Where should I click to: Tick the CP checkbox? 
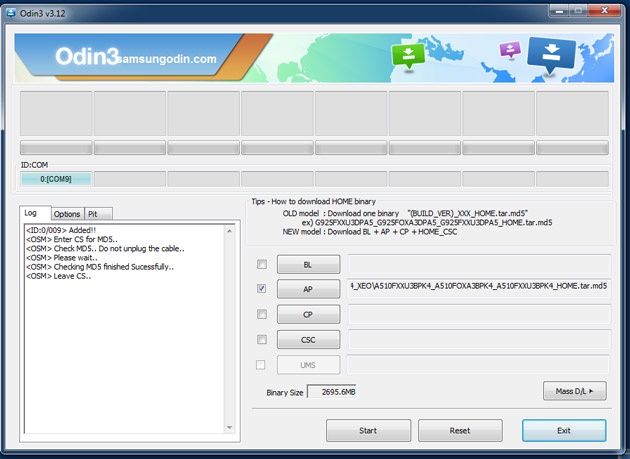[x=262, y=314]
